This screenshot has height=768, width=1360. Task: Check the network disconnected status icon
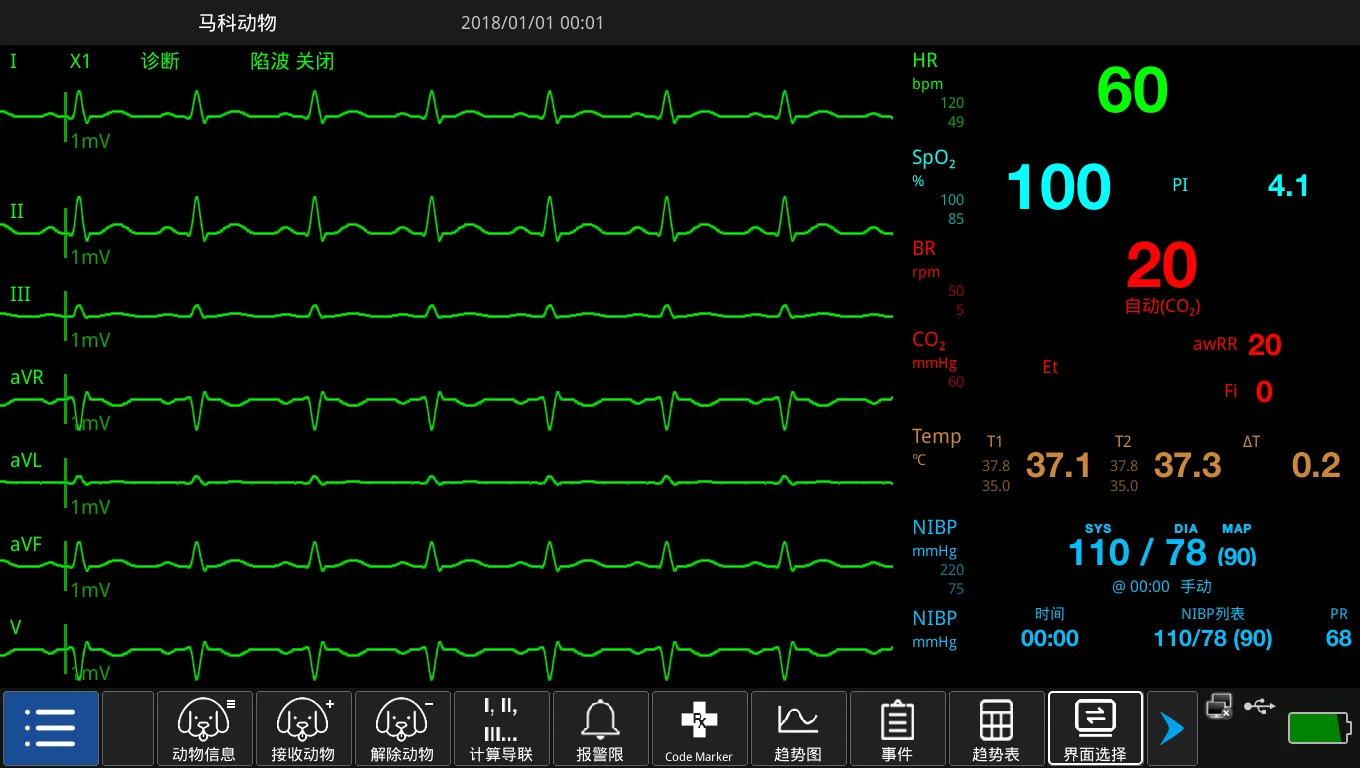(x=1219, y=706)
